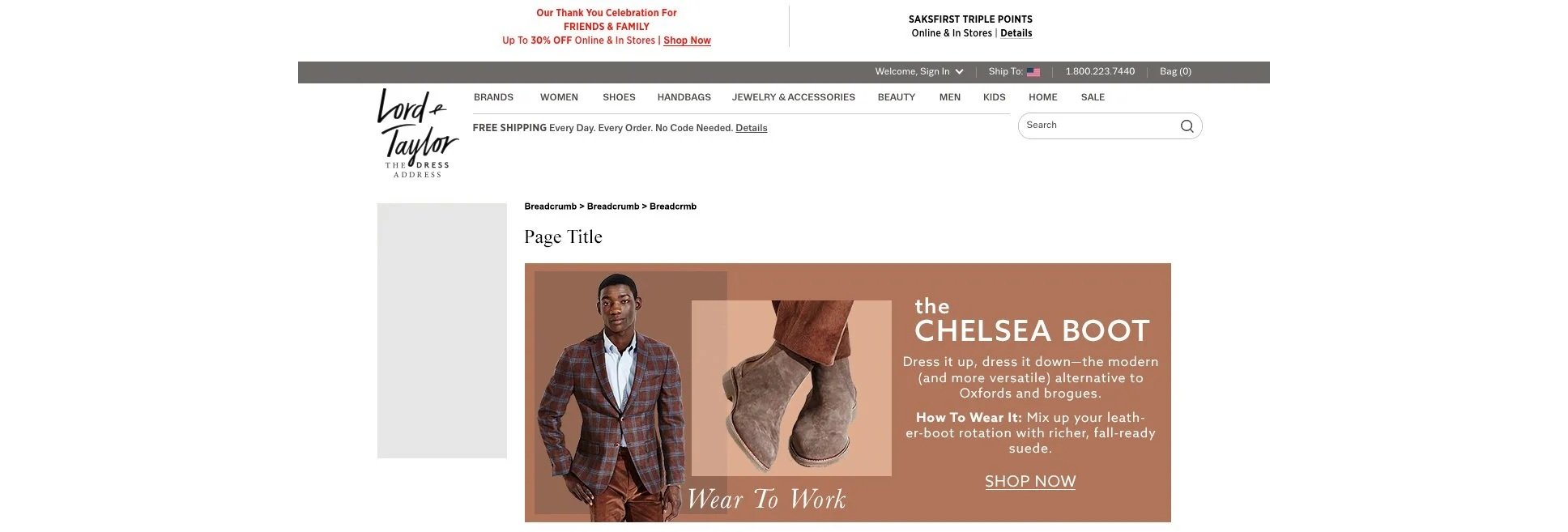Click the suede Chelsea boots image
1568x532 pixels.
tap(791, 388)
